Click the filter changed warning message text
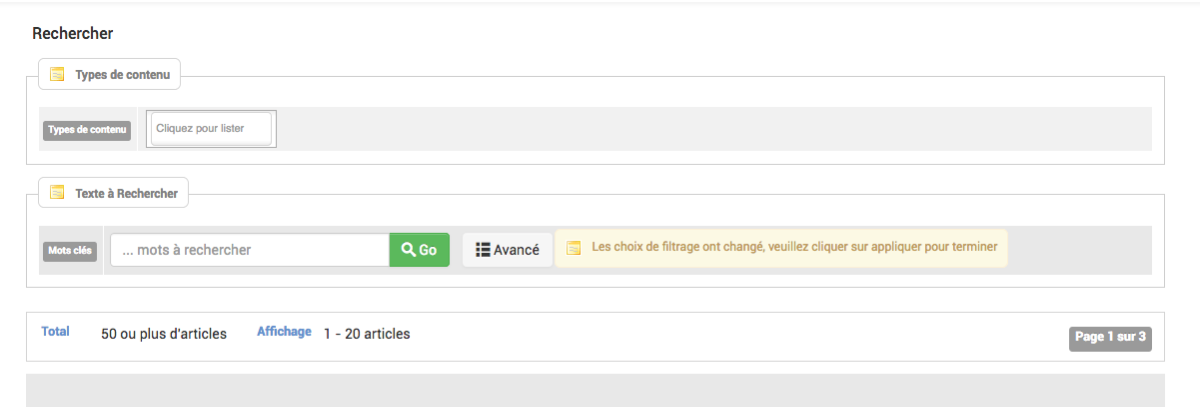 point(795,247)
